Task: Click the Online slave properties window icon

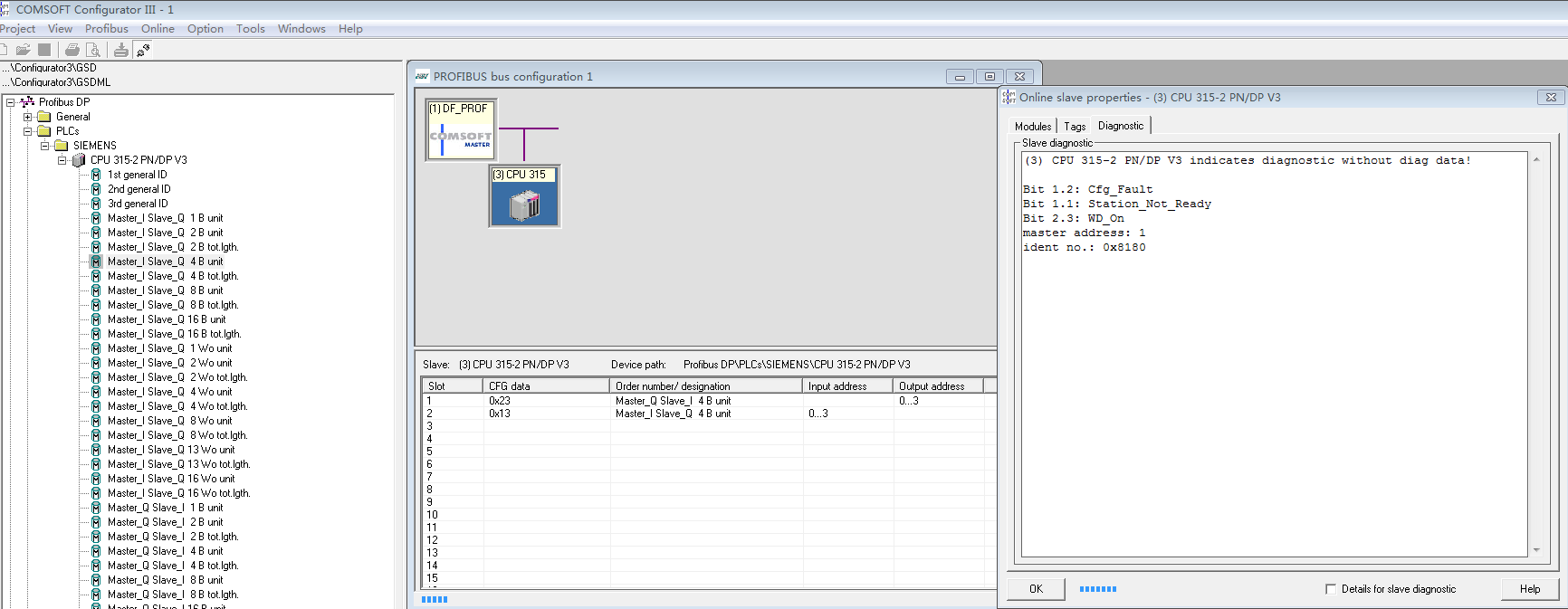Action: (x=1009, y=98)
